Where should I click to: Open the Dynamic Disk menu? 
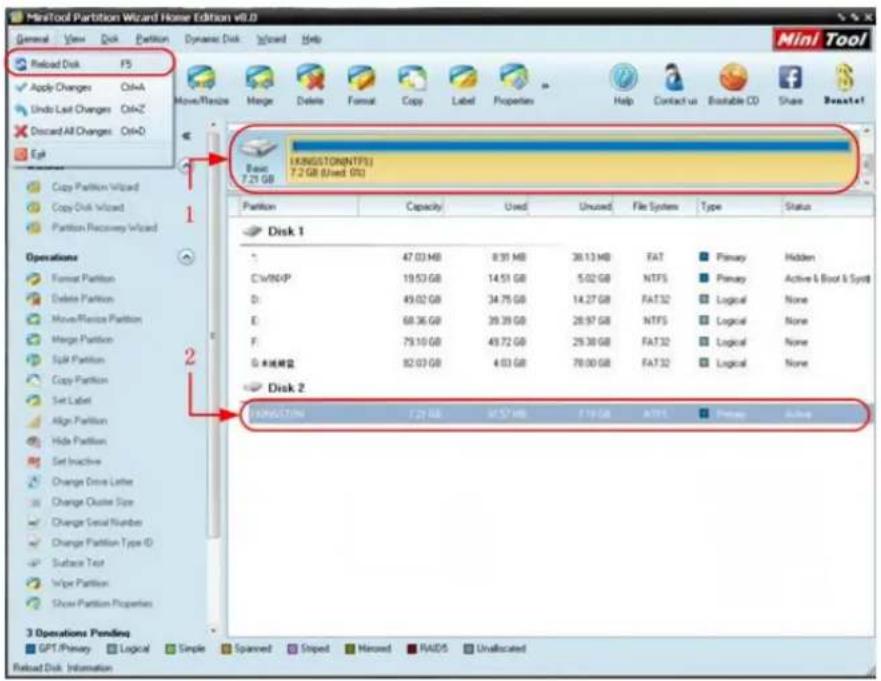[x=212, y=39]
